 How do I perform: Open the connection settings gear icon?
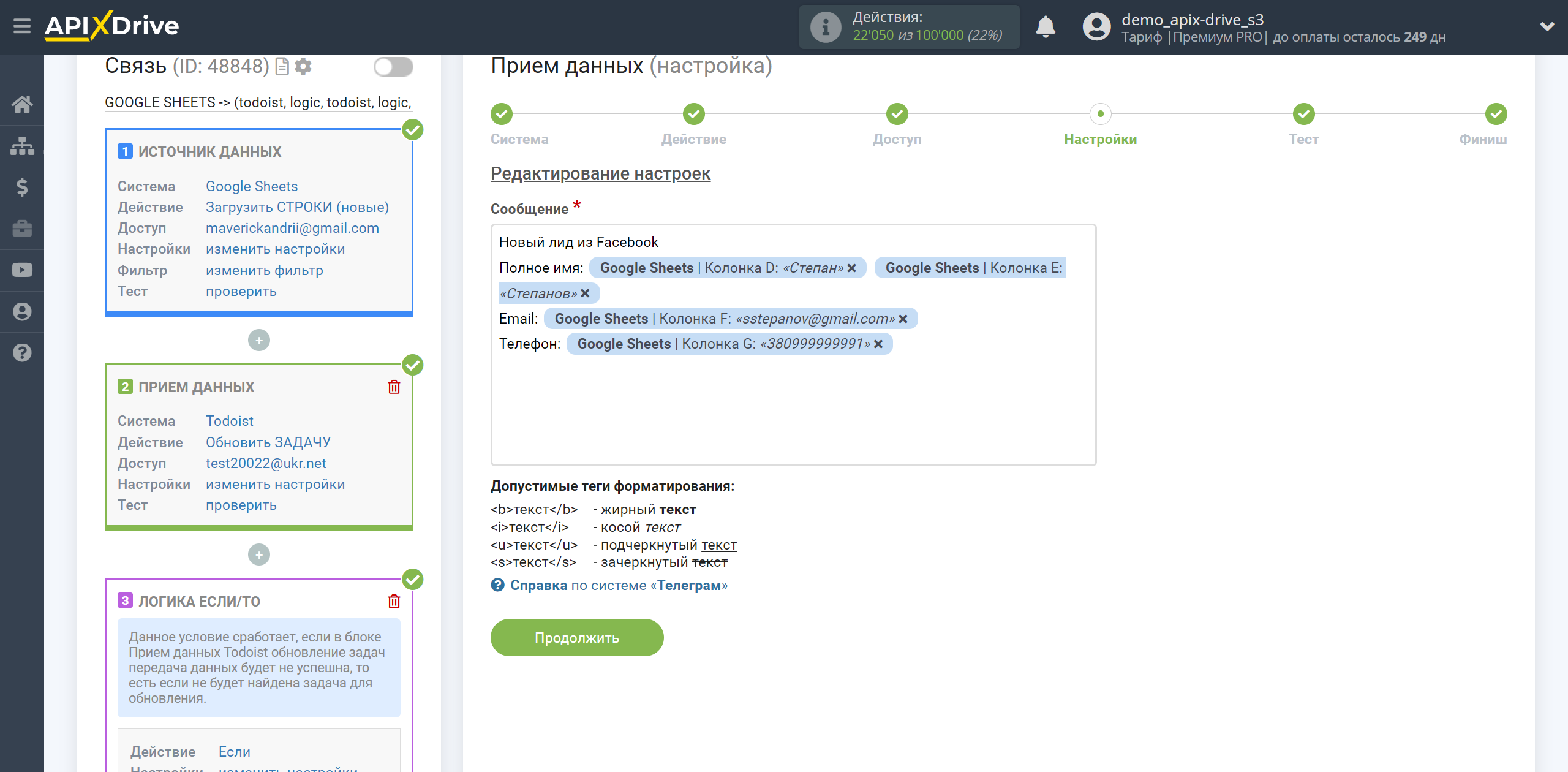pos(303,66)
